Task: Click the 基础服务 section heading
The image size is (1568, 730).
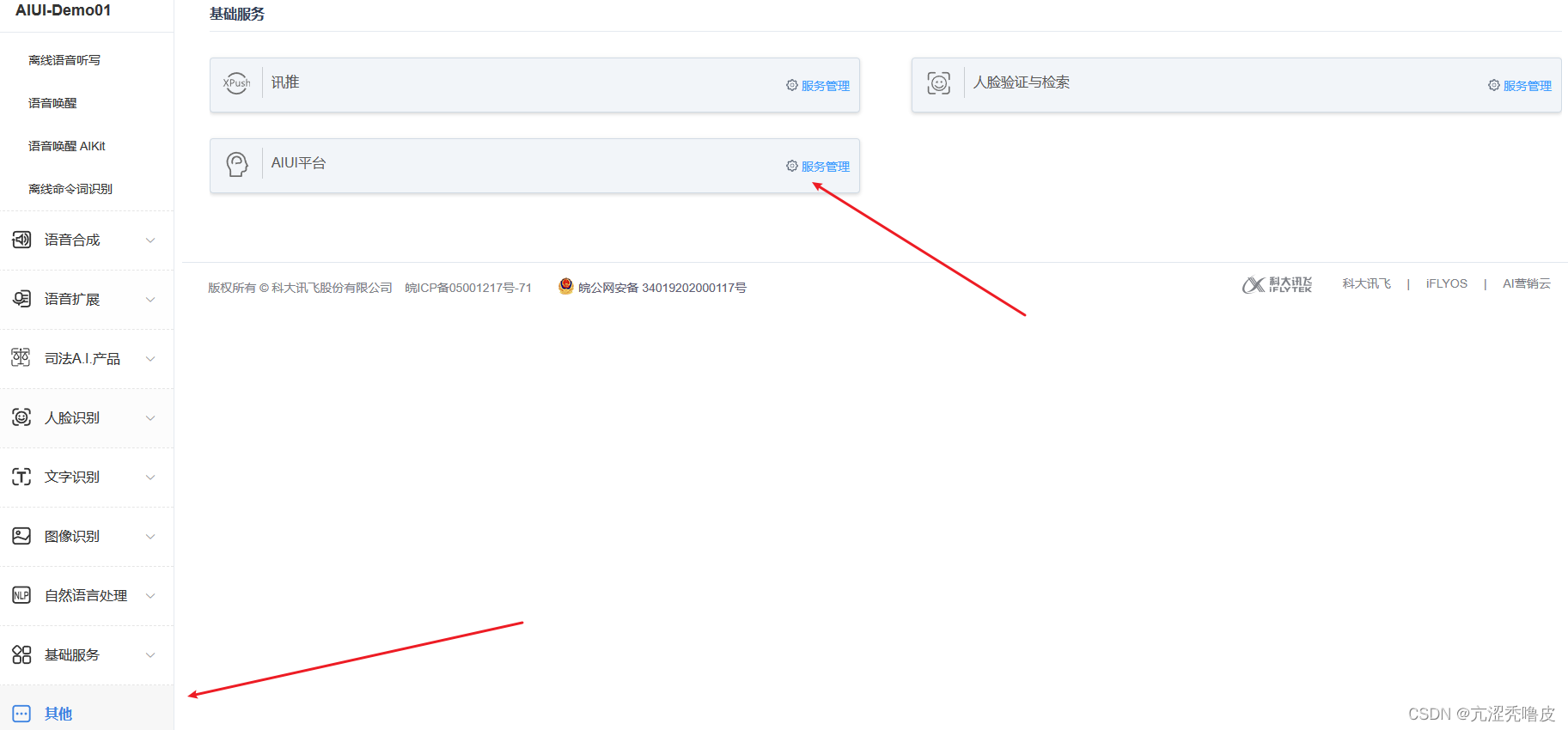Action: point(237,14)
